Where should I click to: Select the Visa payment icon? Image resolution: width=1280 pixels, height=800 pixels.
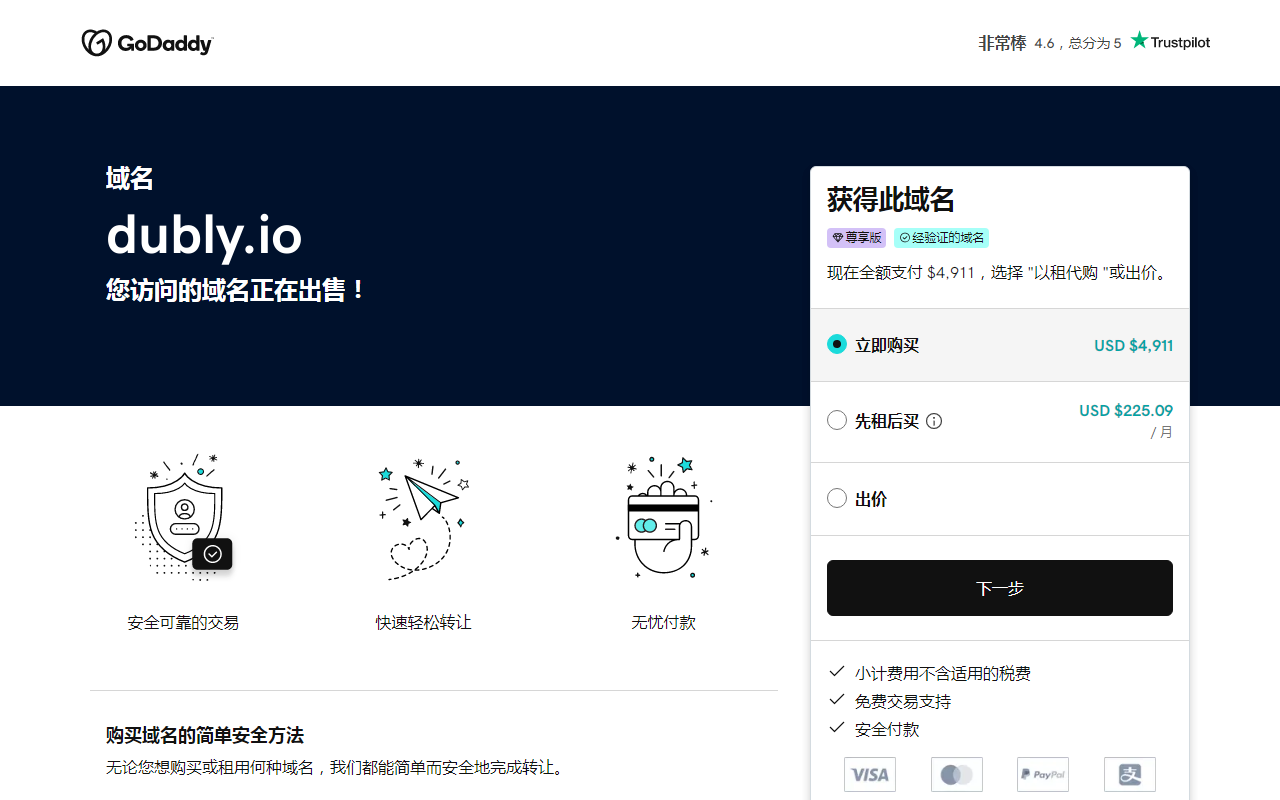(869, 774)
